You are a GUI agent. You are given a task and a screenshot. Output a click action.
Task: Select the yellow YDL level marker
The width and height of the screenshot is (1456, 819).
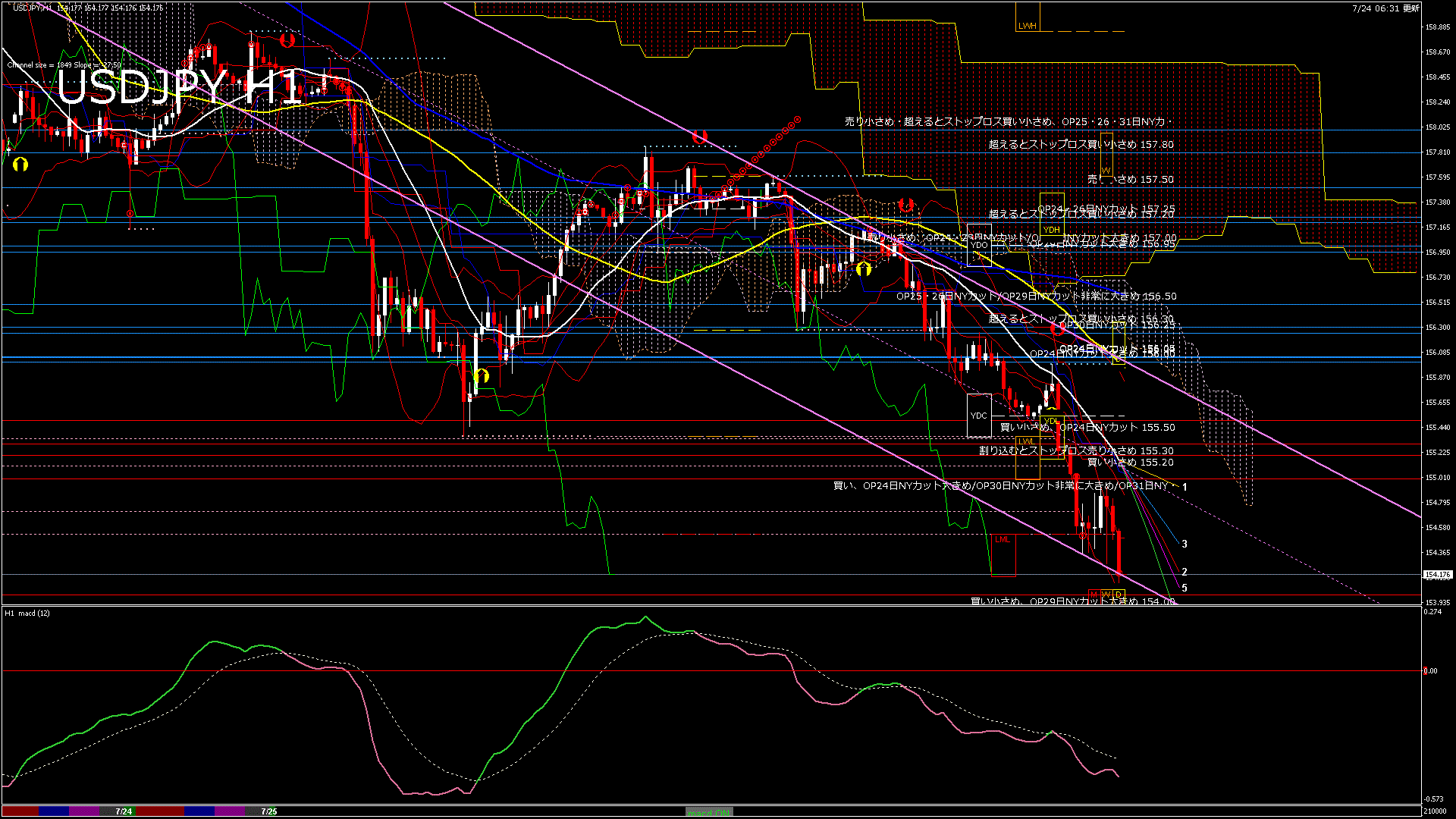point(1050,421)
